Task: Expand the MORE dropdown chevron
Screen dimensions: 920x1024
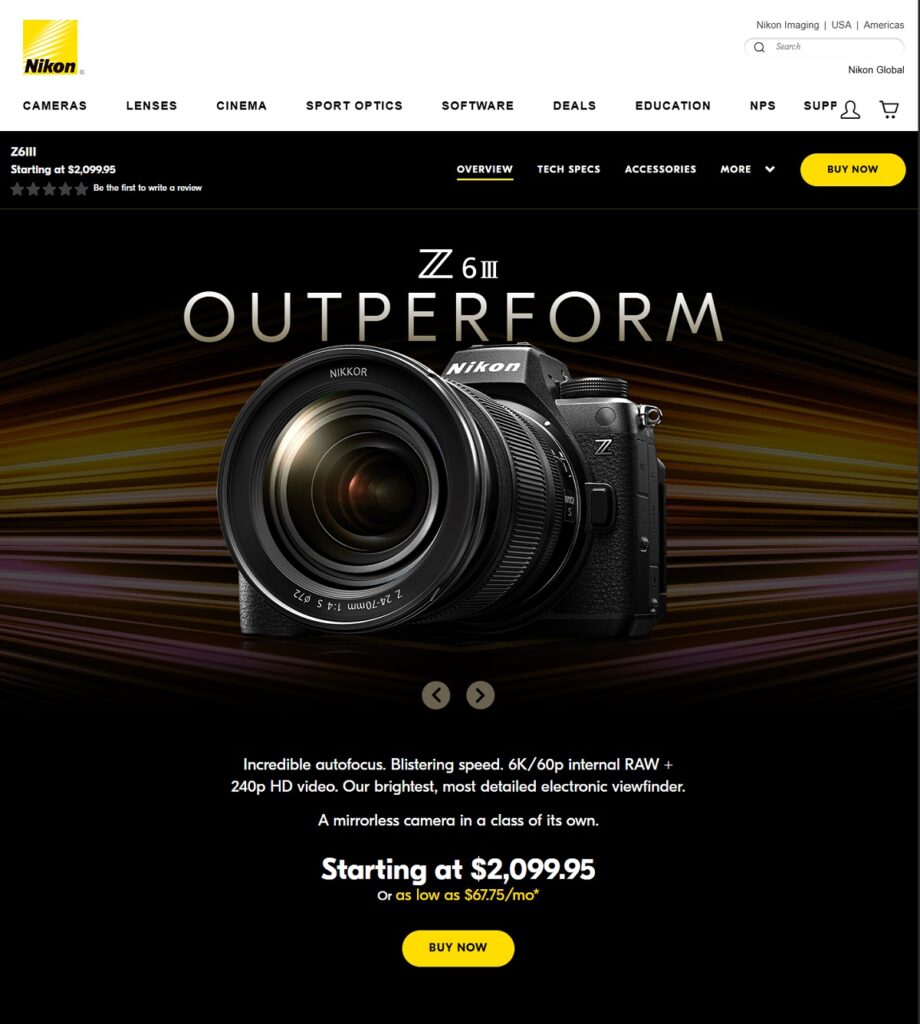Action: 770,169
